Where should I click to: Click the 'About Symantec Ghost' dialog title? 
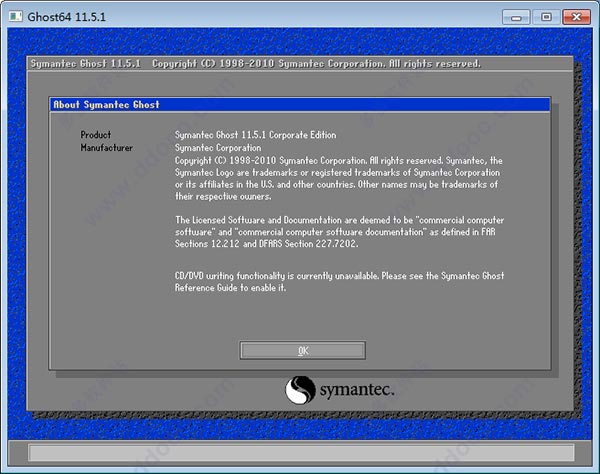(106, 105)
